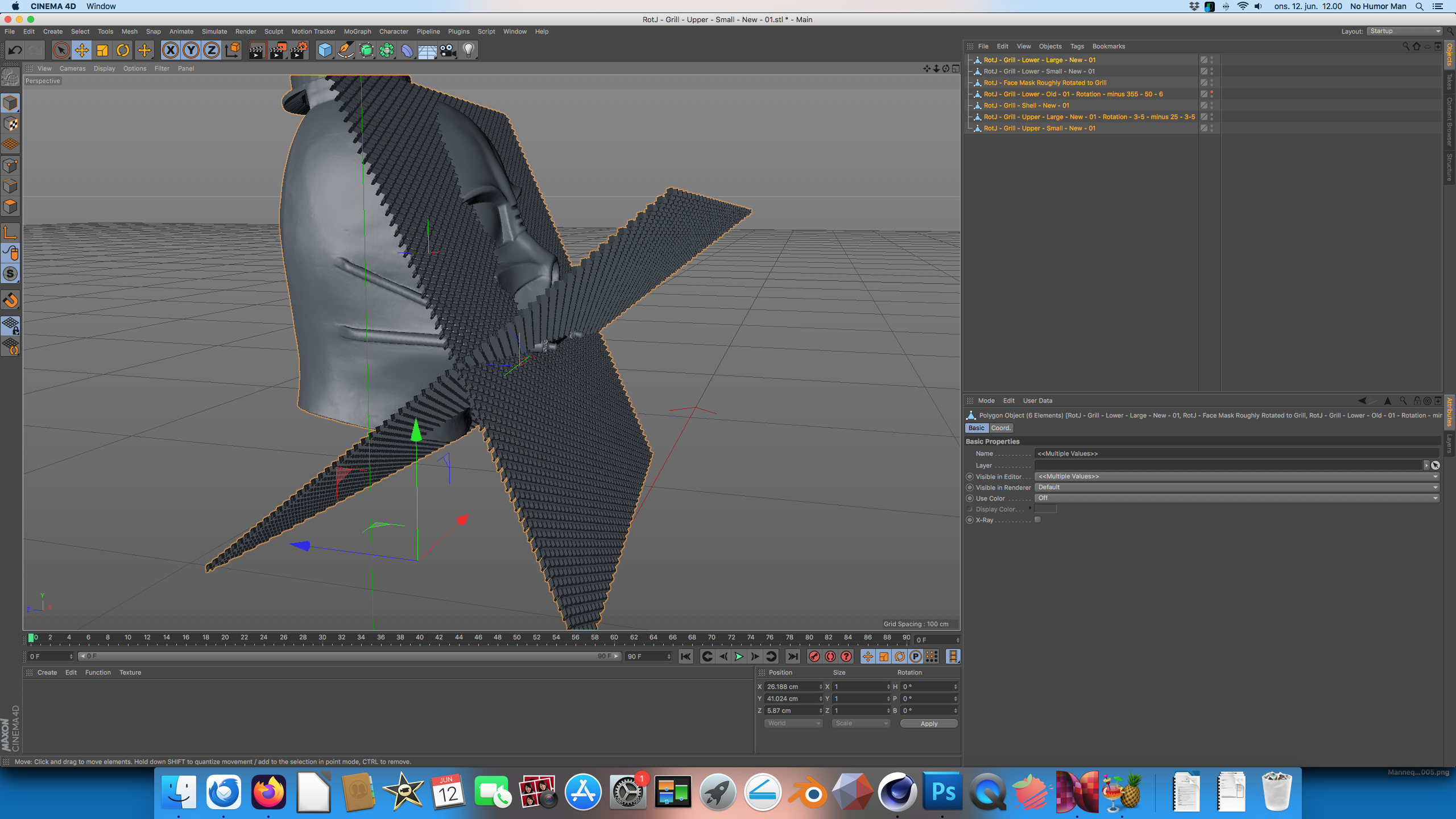
Task: Click Make Editable icon in left palette
Action: point(10,77)
